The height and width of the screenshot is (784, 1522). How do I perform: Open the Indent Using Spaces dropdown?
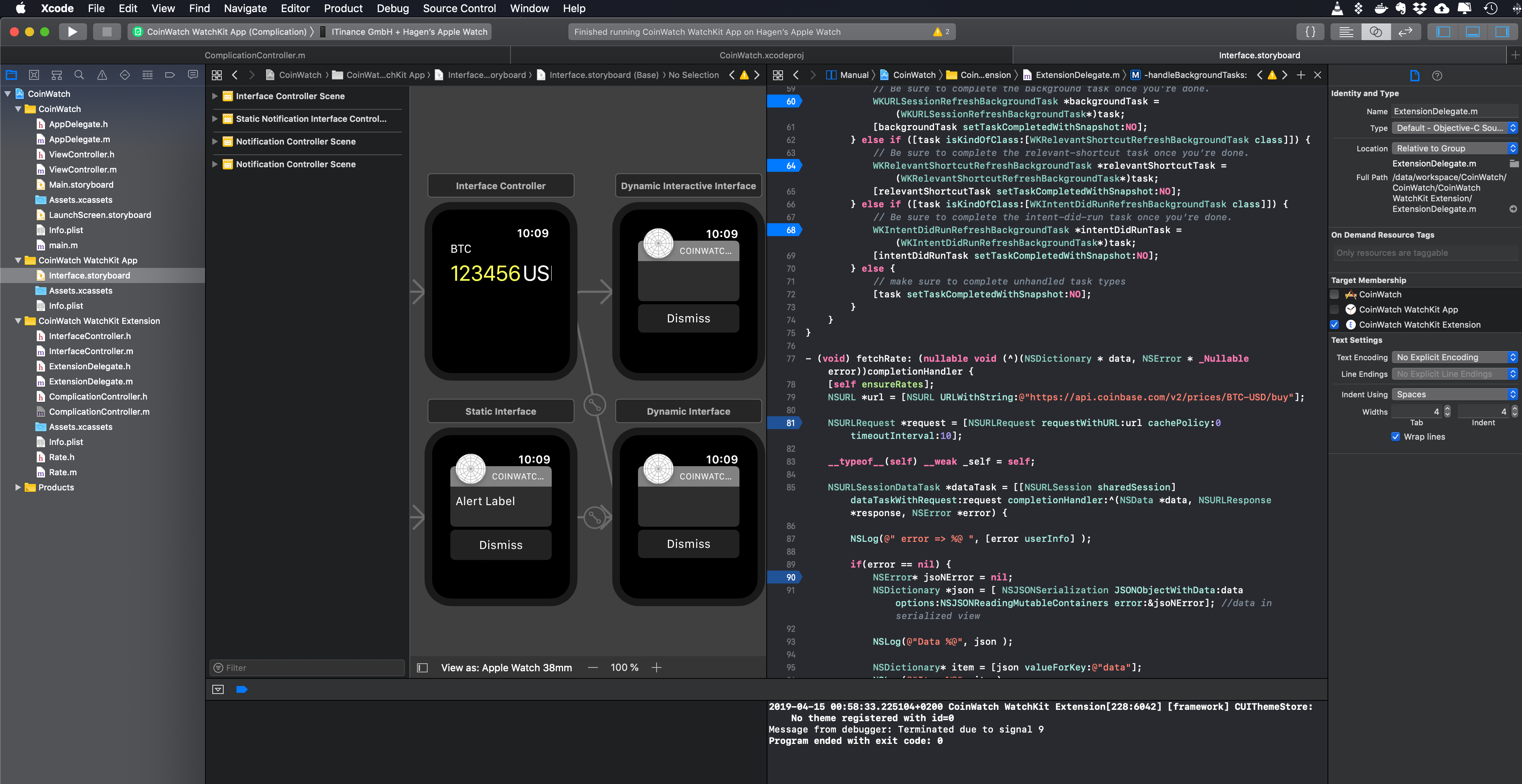tap(1455, 395)
